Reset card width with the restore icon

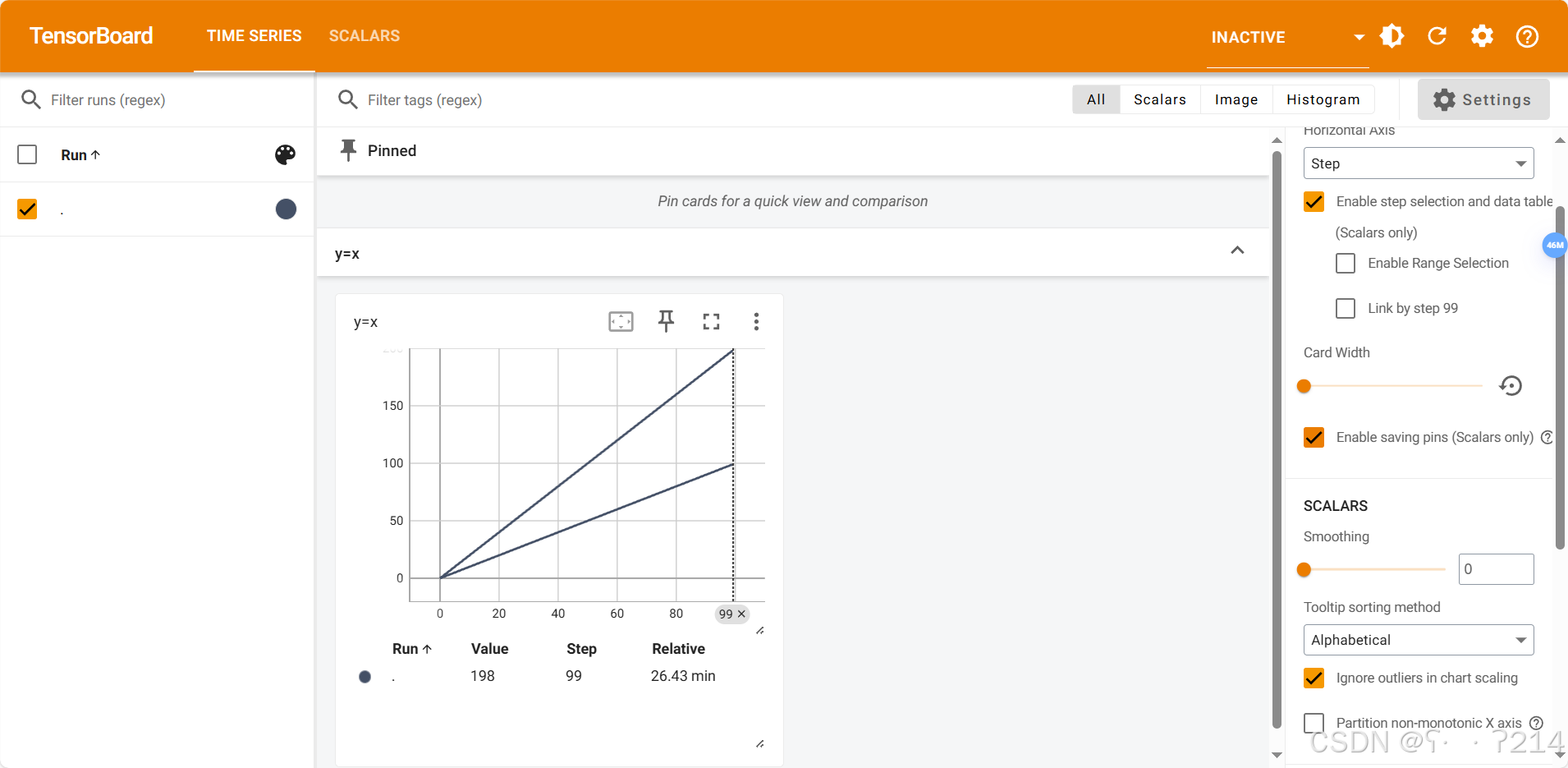click(1511, 385)
